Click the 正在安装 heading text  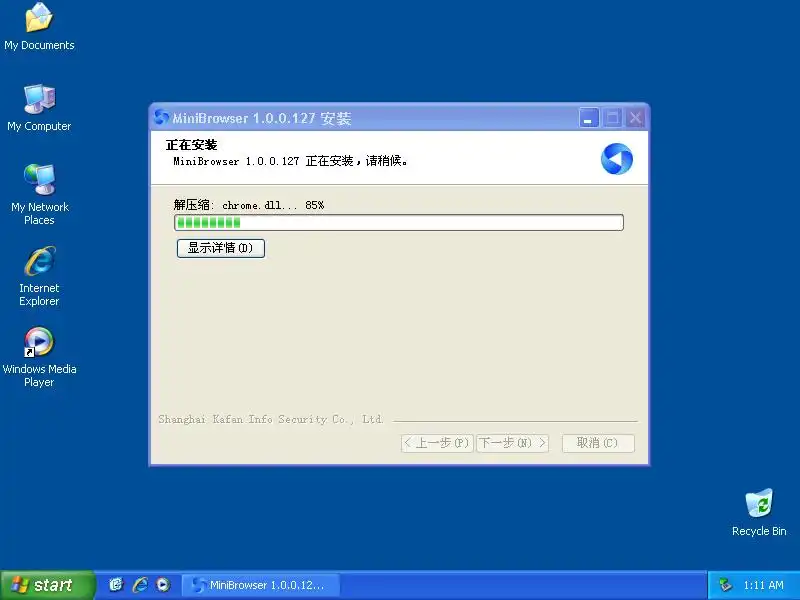tap(191, 145)
